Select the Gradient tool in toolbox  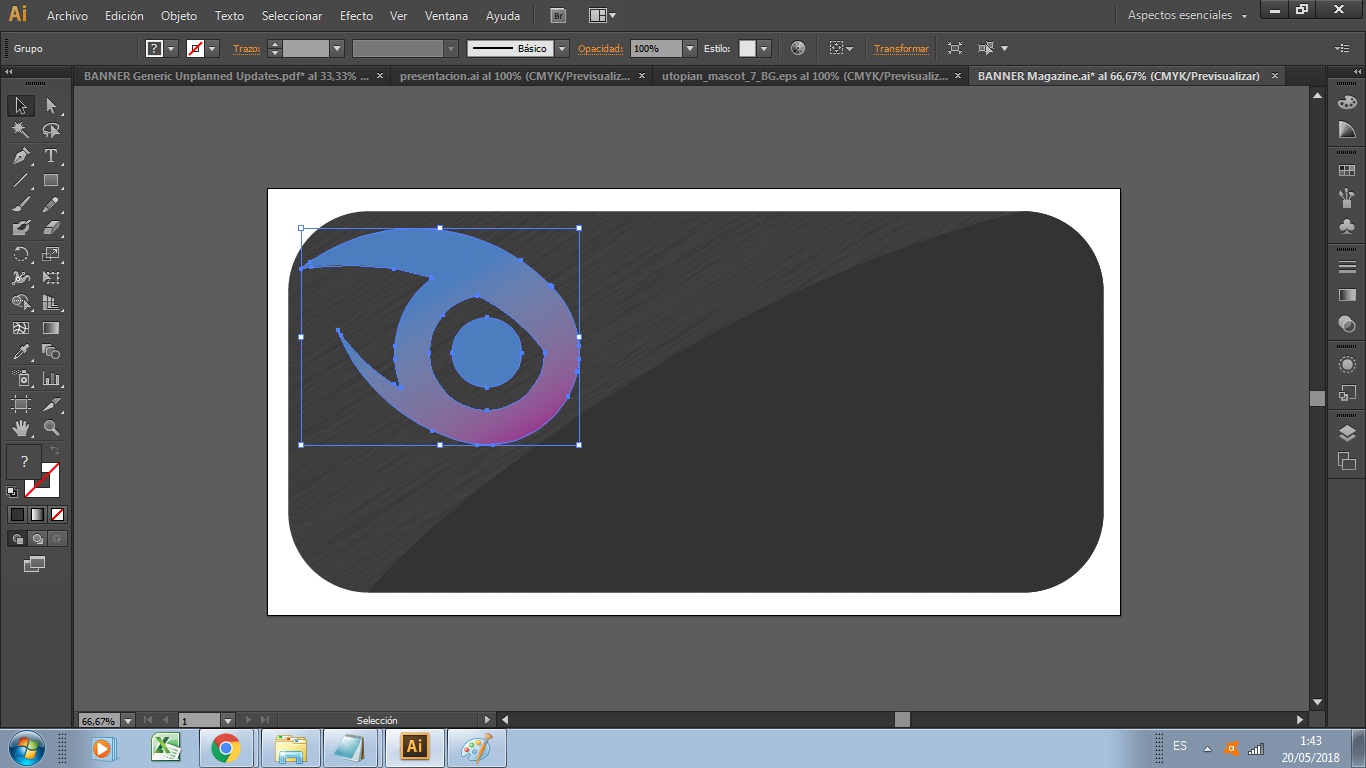tap(51, 327)
